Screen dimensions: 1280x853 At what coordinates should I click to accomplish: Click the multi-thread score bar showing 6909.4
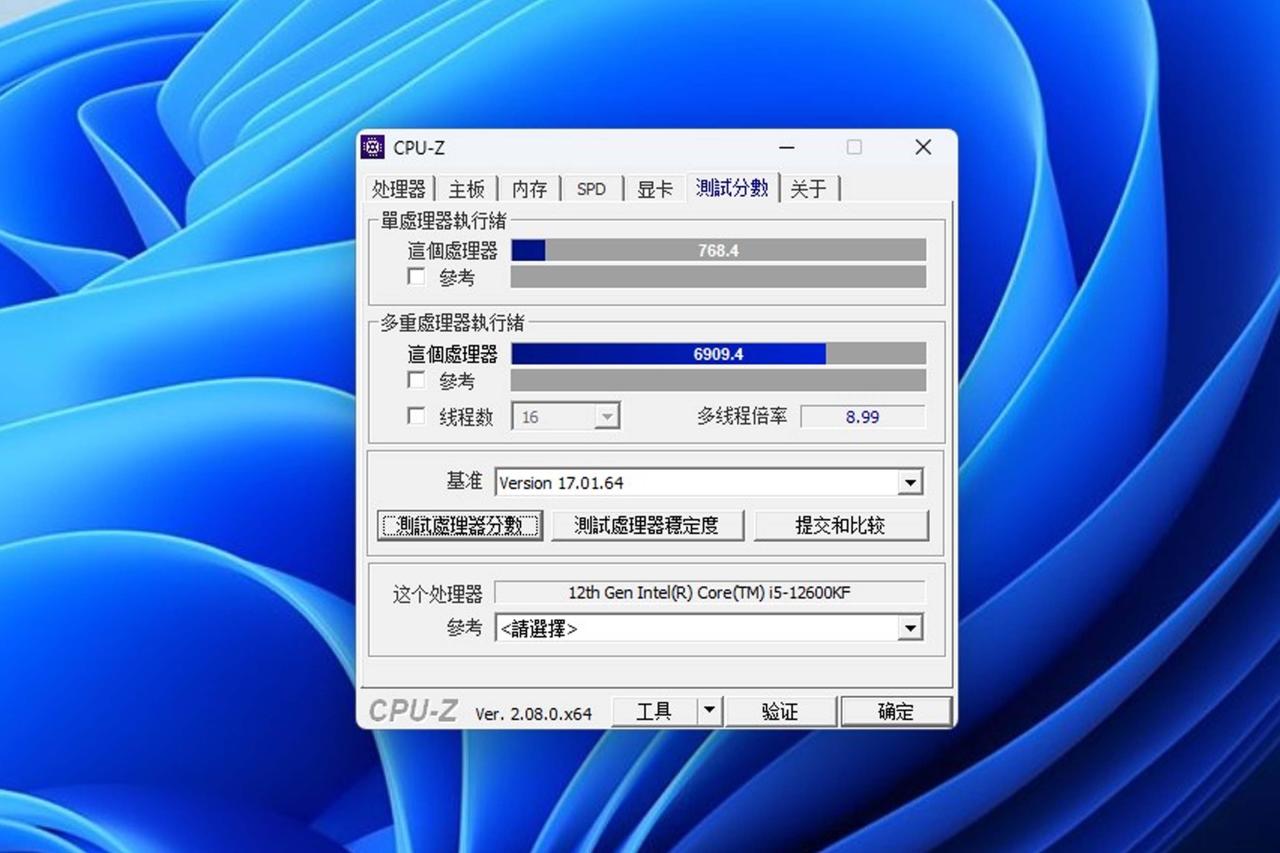click(x=718, y=354)
